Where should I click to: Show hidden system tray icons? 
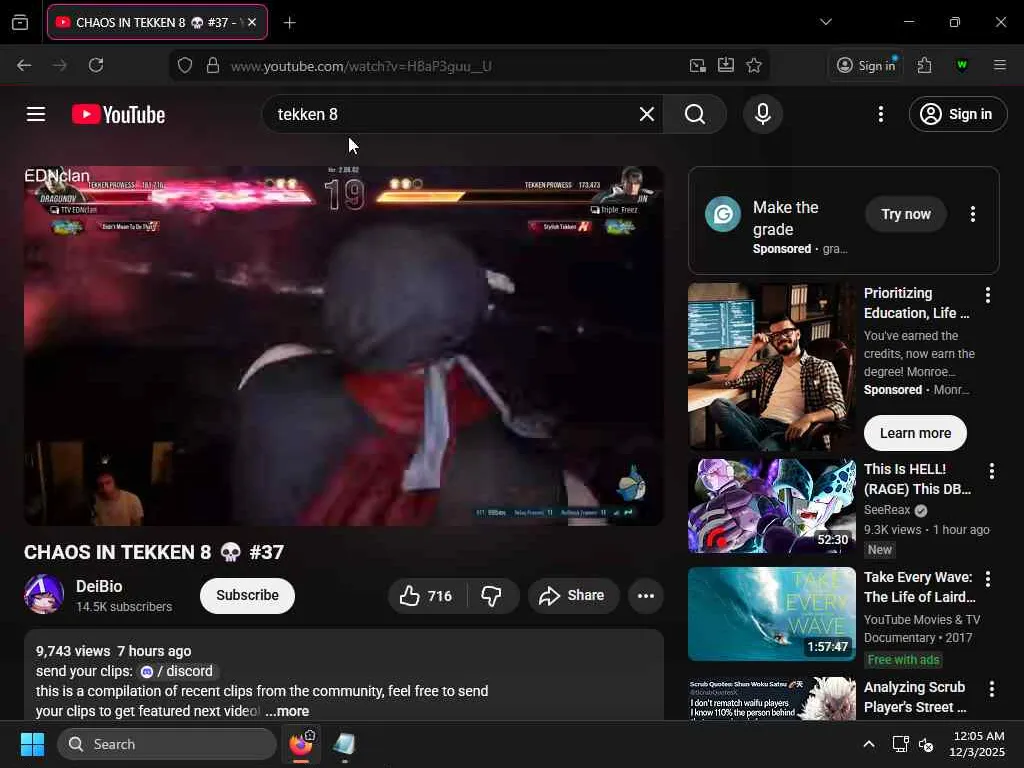click(x=869, y=744)
